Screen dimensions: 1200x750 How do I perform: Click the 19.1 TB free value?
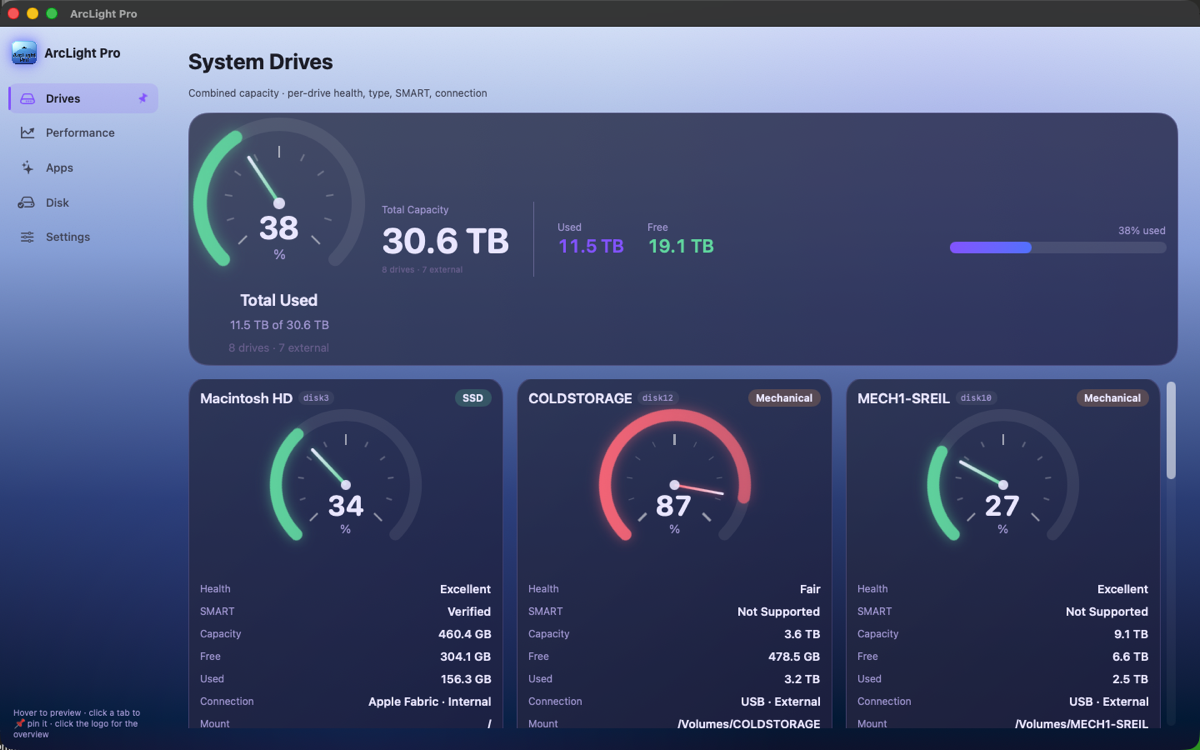(680, 246)
